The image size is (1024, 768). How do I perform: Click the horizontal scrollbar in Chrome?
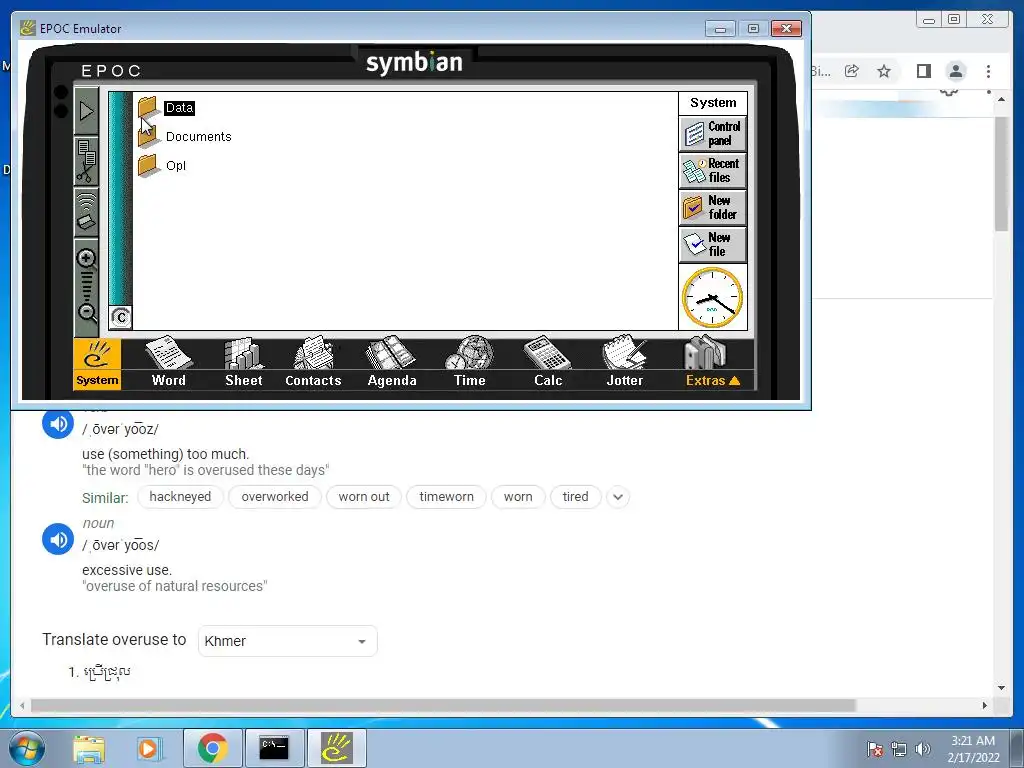[443, 705]
